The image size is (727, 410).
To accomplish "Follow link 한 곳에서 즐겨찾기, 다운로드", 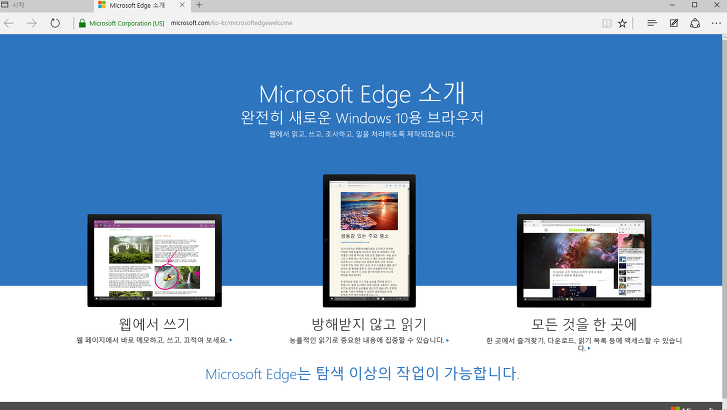I will pos(584,344).
